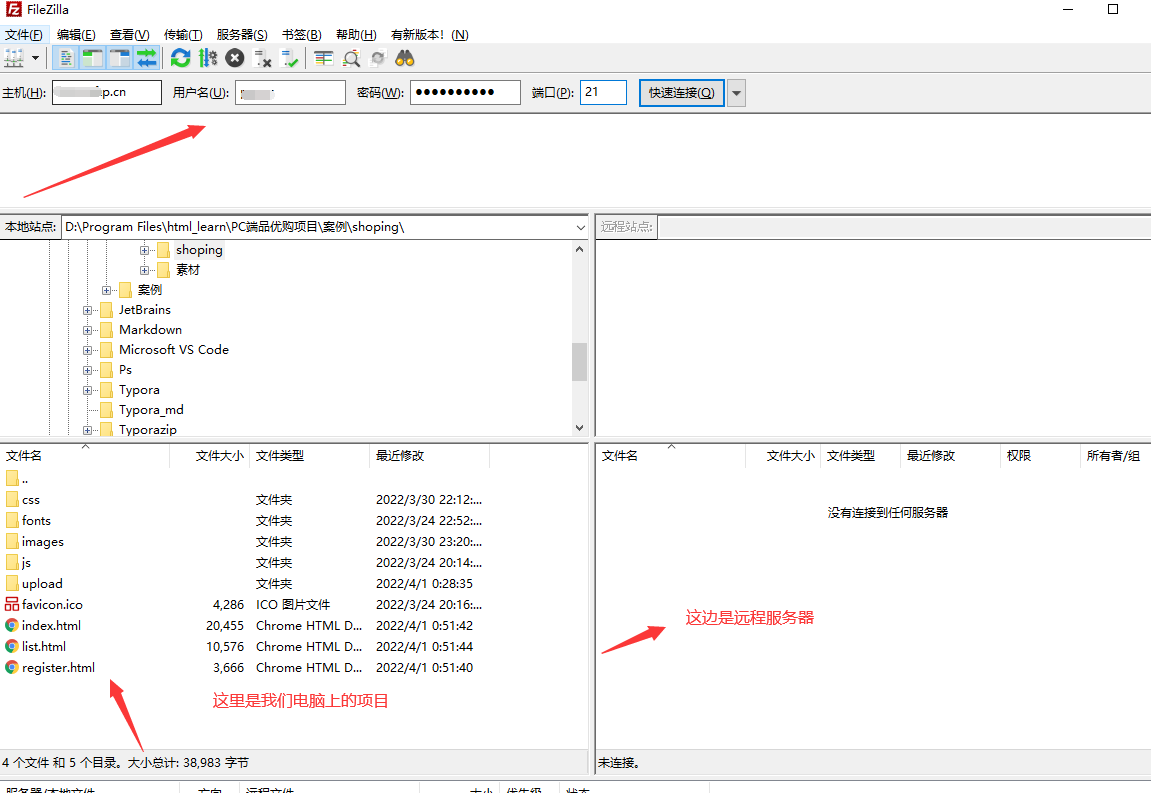Image resolution: width=1151 pixels, height=793 pixels.
Task: Open the Site Manager dropdown arrow
Action: coord(35,58)
